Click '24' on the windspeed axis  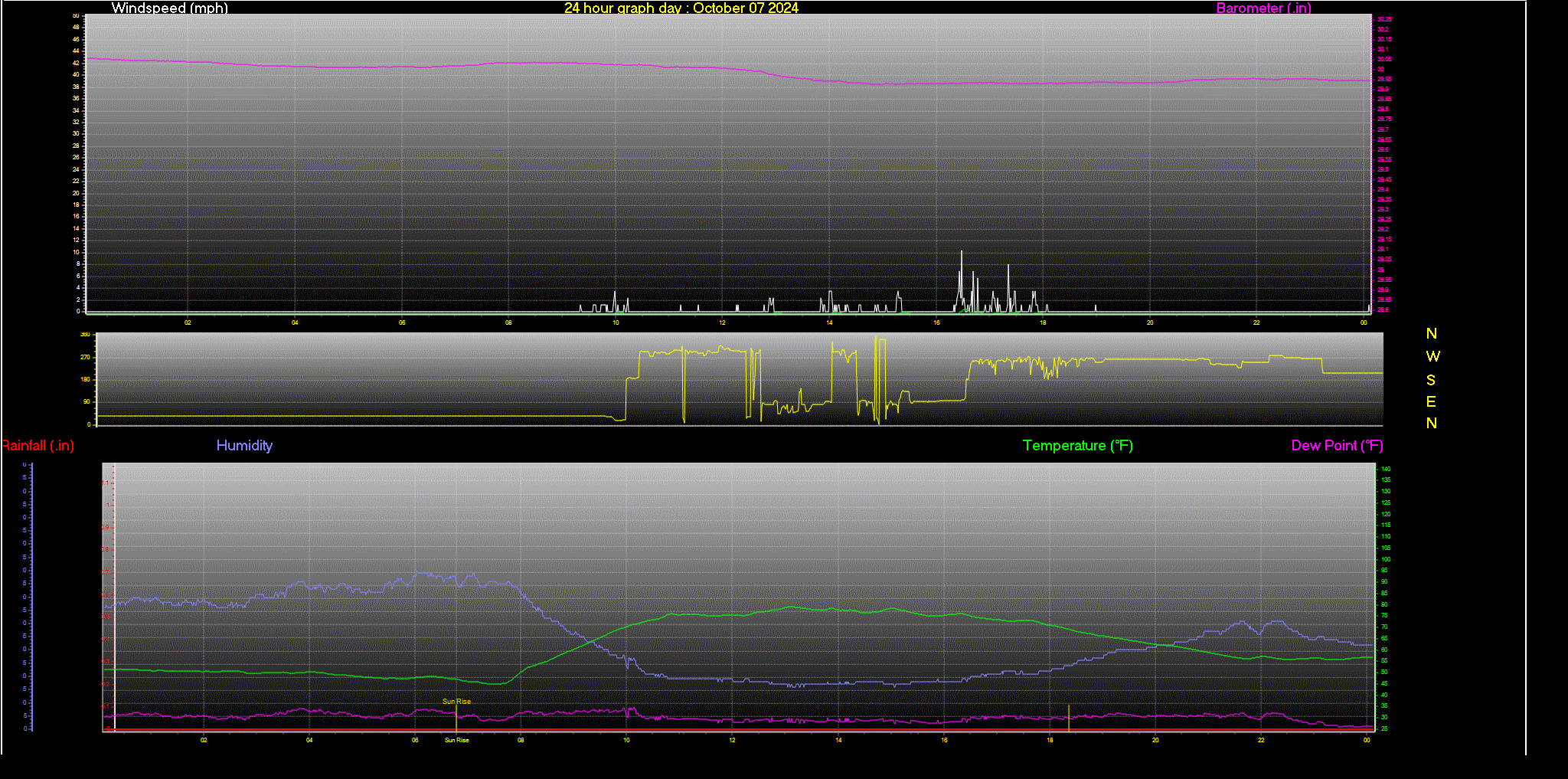(76, 169)
